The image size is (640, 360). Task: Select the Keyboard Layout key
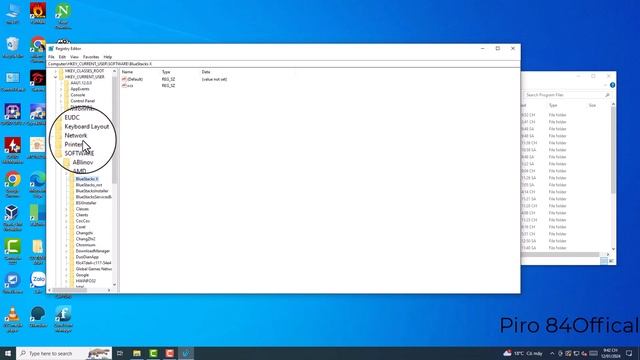(x=87, y=127)
